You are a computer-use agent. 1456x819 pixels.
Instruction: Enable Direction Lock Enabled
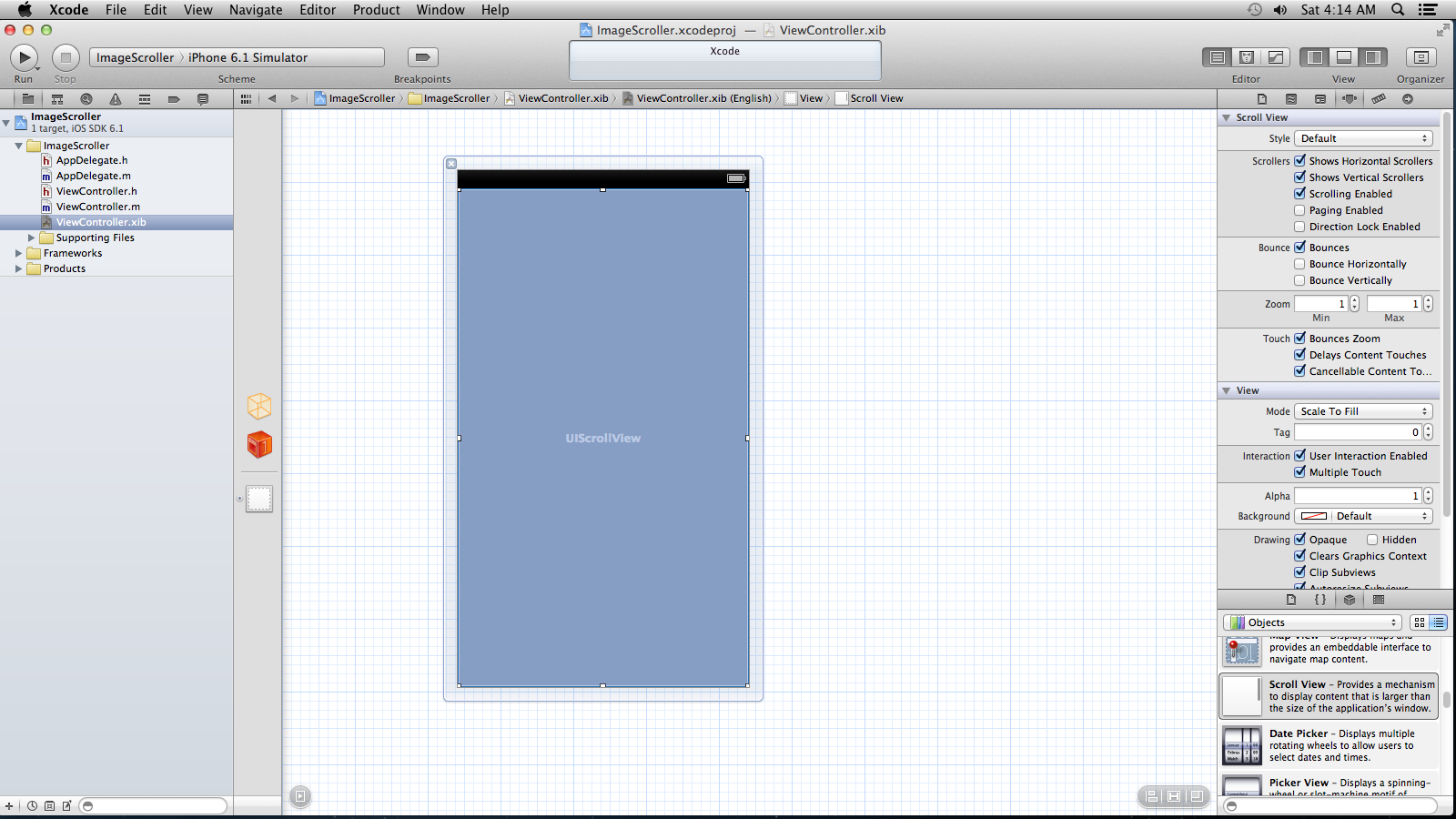coord(1300,227)
